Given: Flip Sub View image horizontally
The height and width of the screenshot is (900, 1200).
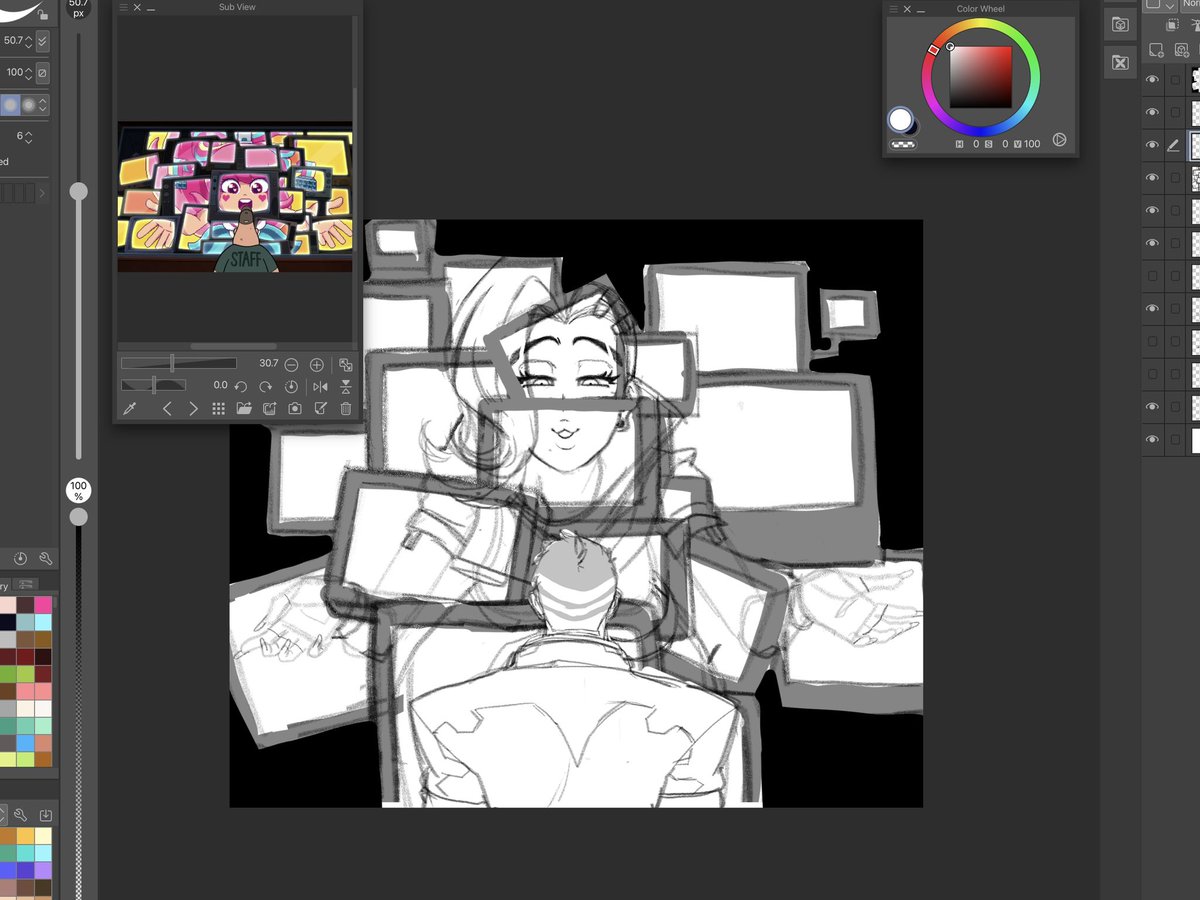Looking at the screenshot, I should 320,386.
